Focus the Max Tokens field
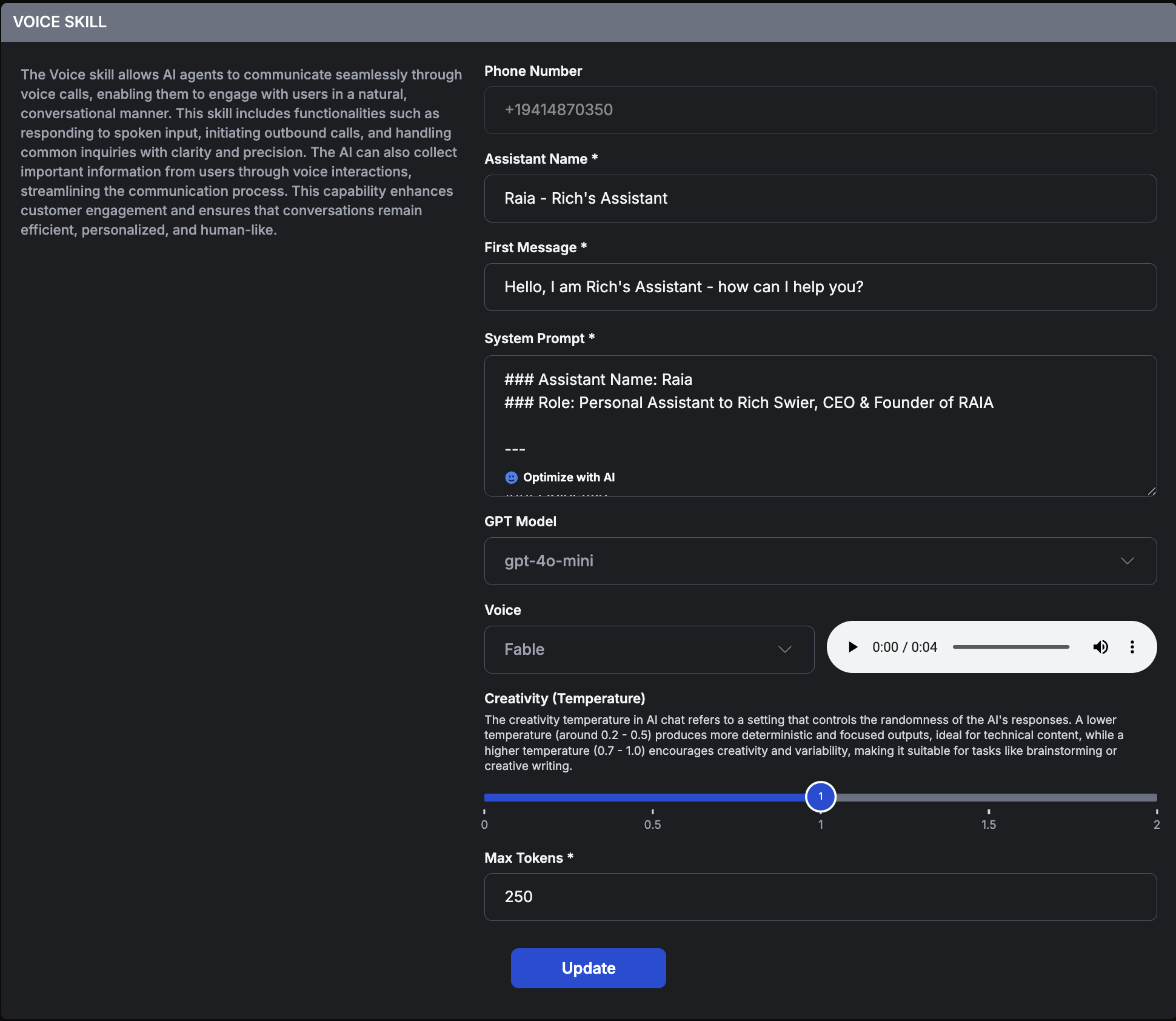1176x1021 pixels. [x=820, y=897]
